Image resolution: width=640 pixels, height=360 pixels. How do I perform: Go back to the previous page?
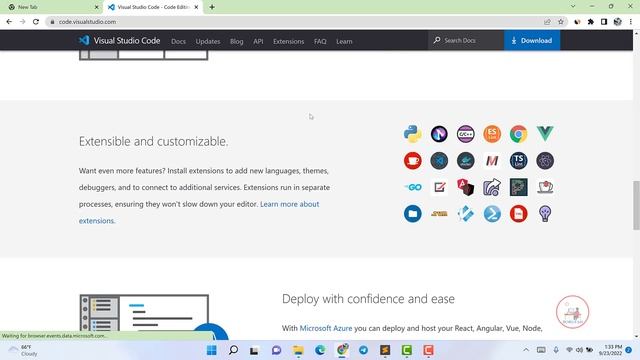tap(9, 22)
